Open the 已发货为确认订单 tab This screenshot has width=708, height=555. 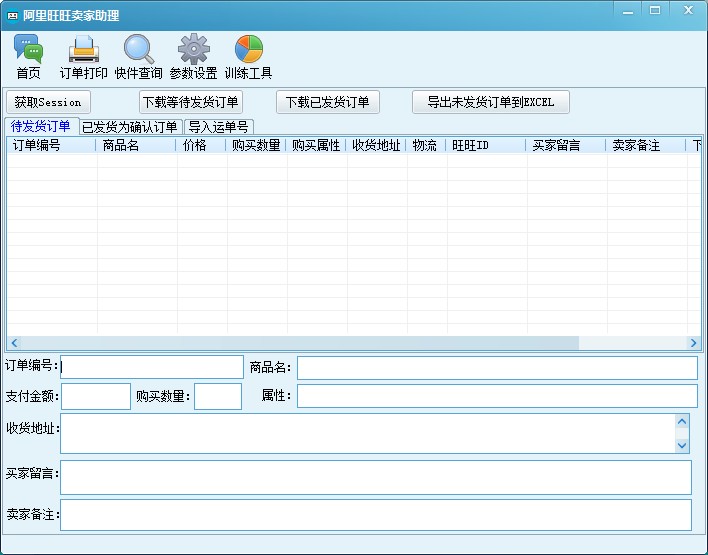tap(129, 127)
